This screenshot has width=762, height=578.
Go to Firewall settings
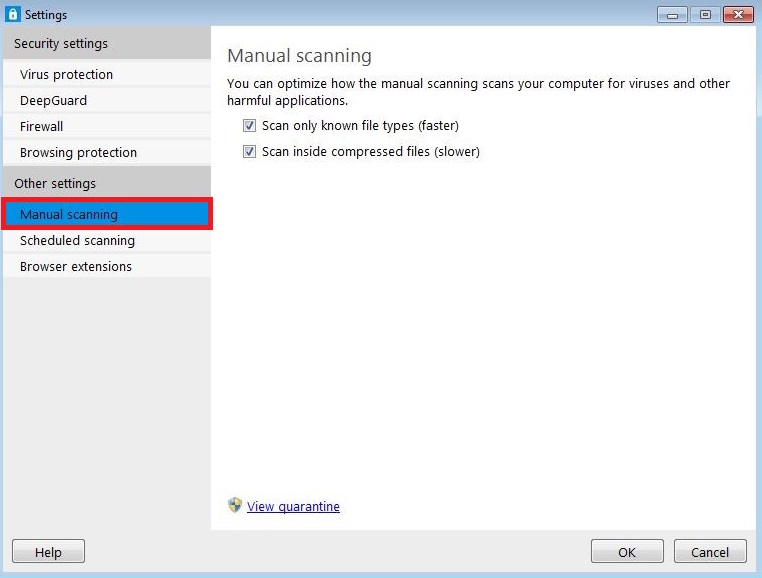click(107, 126)
